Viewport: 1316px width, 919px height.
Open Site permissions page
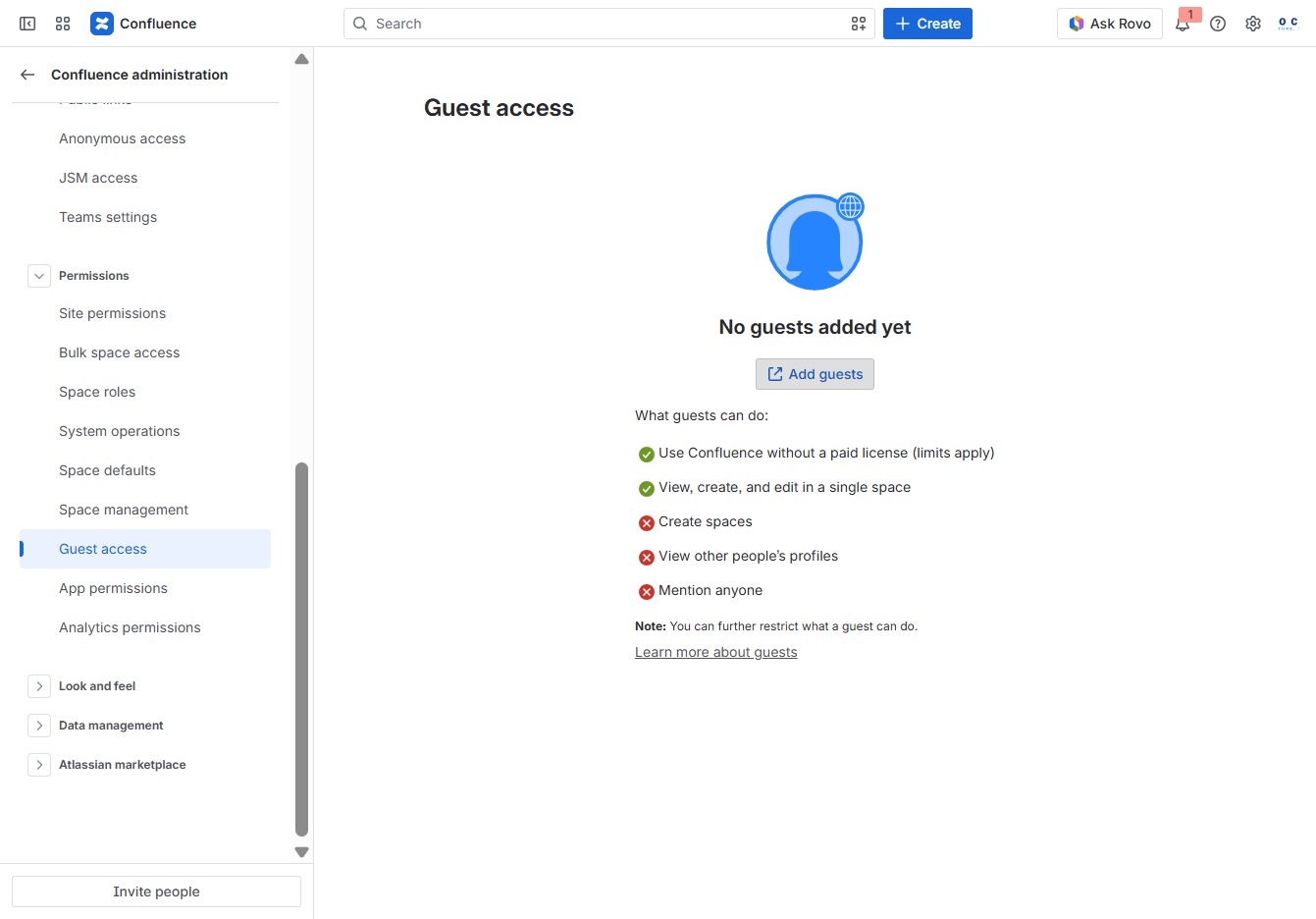coord(145,313)
